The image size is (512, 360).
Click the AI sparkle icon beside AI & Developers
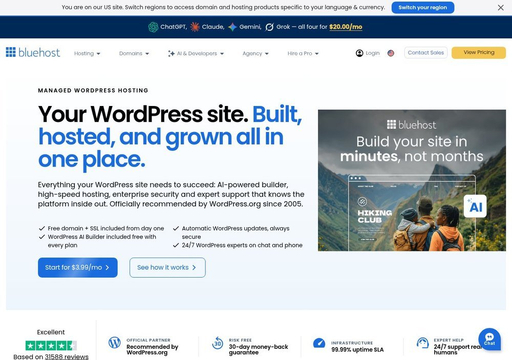point(171,54)
